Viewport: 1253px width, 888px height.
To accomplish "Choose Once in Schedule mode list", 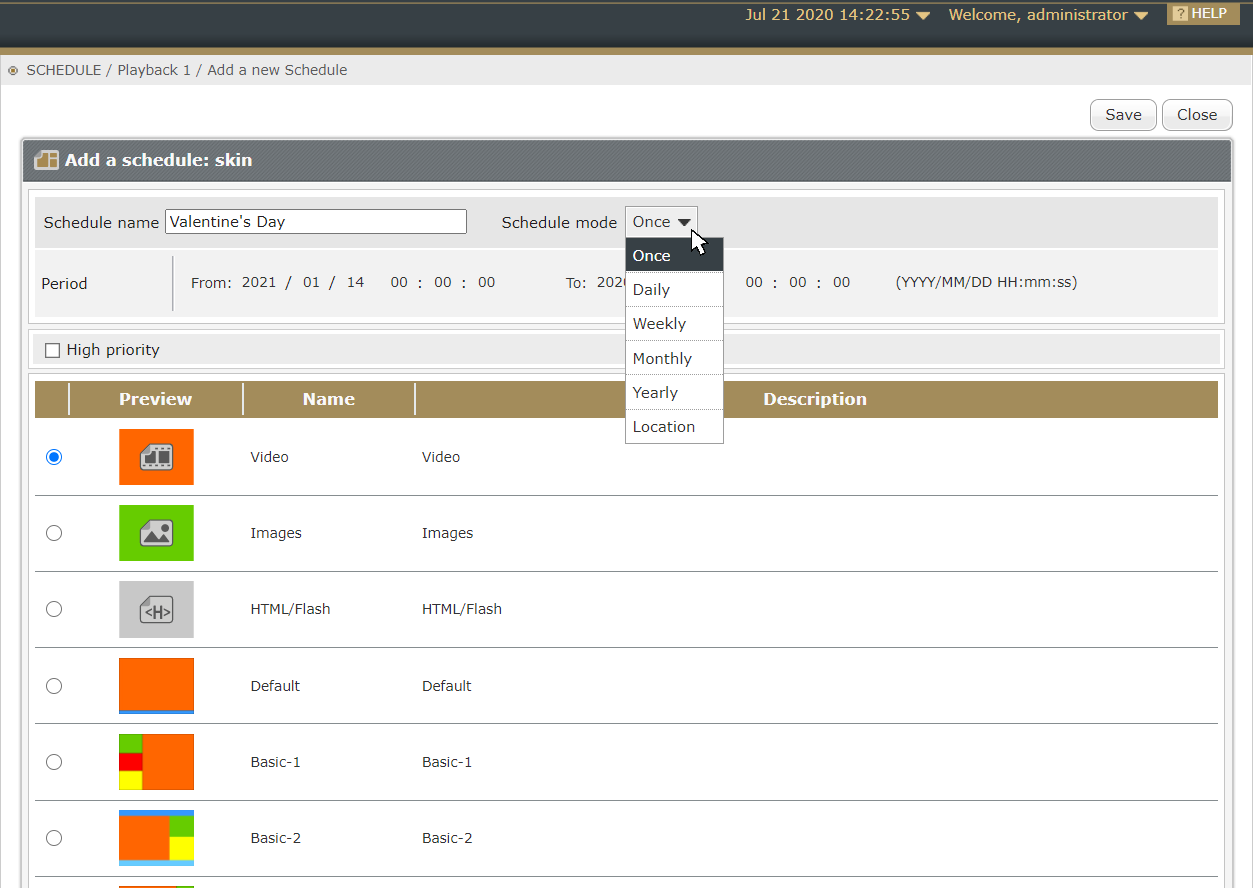I will 674,256.
